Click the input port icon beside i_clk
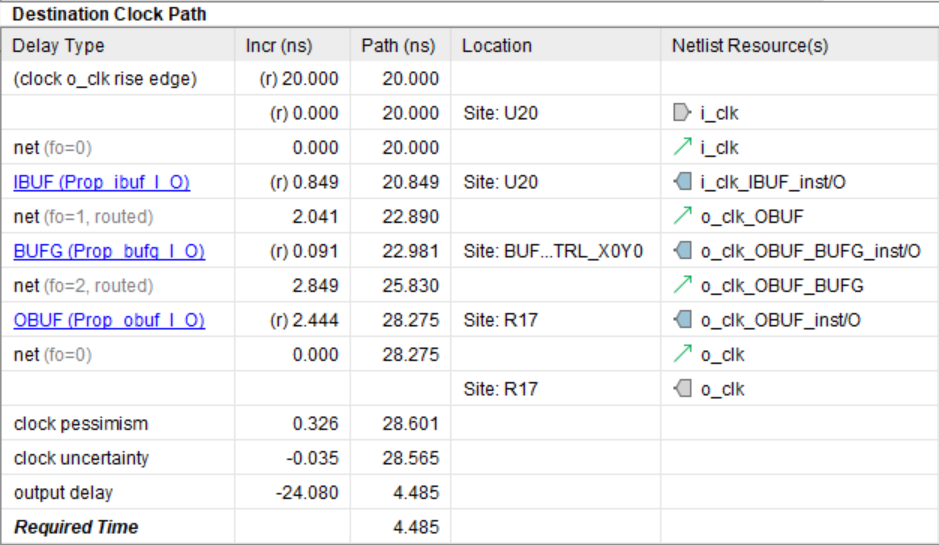This screenshot has width=939, height=545. 682,113
